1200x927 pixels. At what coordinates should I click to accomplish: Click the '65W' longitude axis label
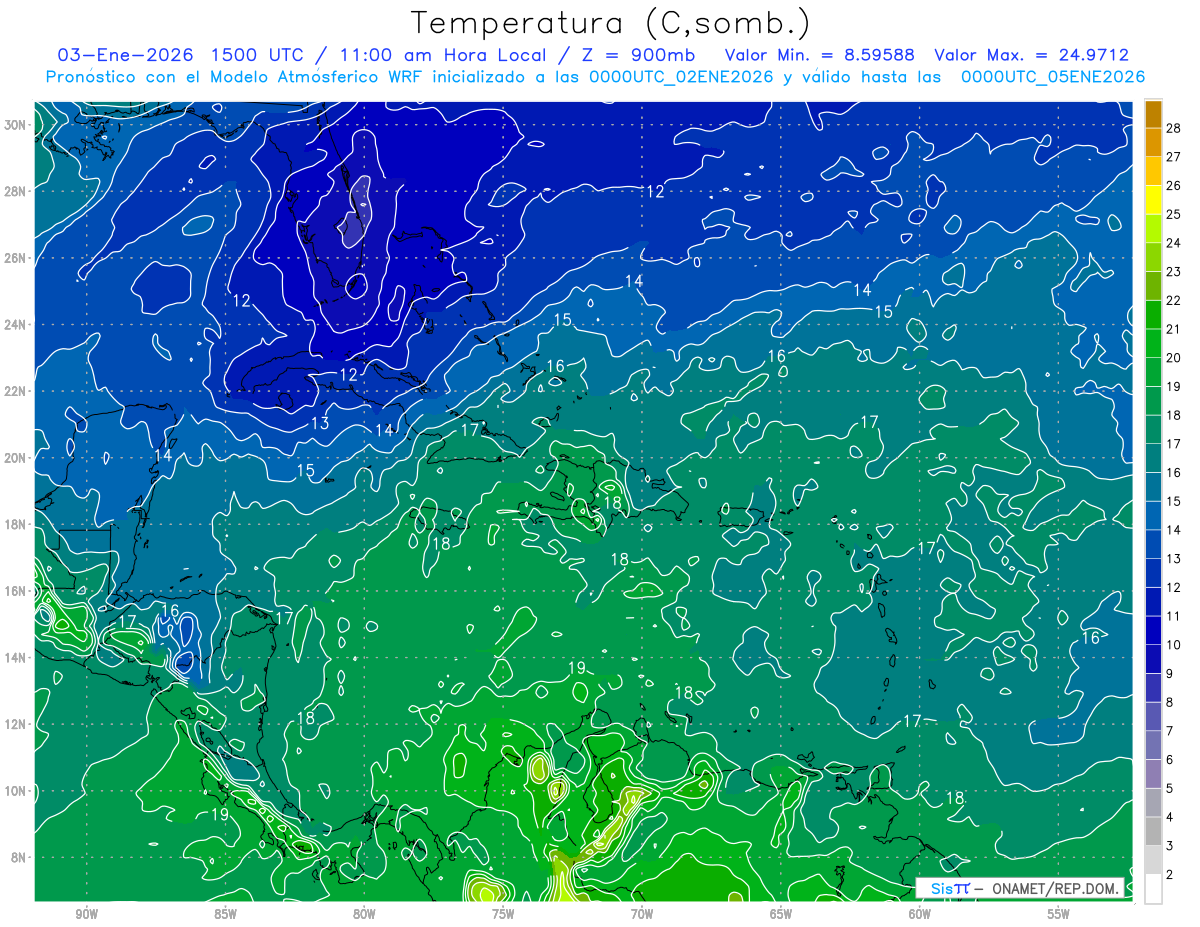[781, 914]
